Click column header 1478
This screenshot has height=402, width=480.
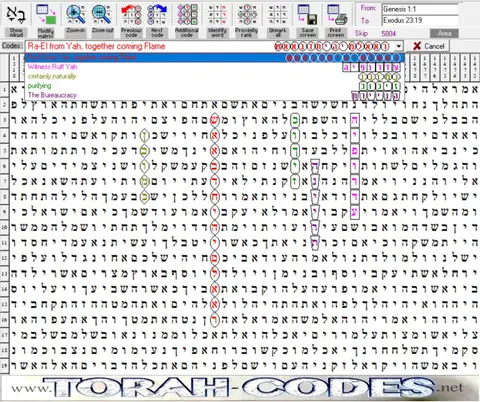(415, 67)
